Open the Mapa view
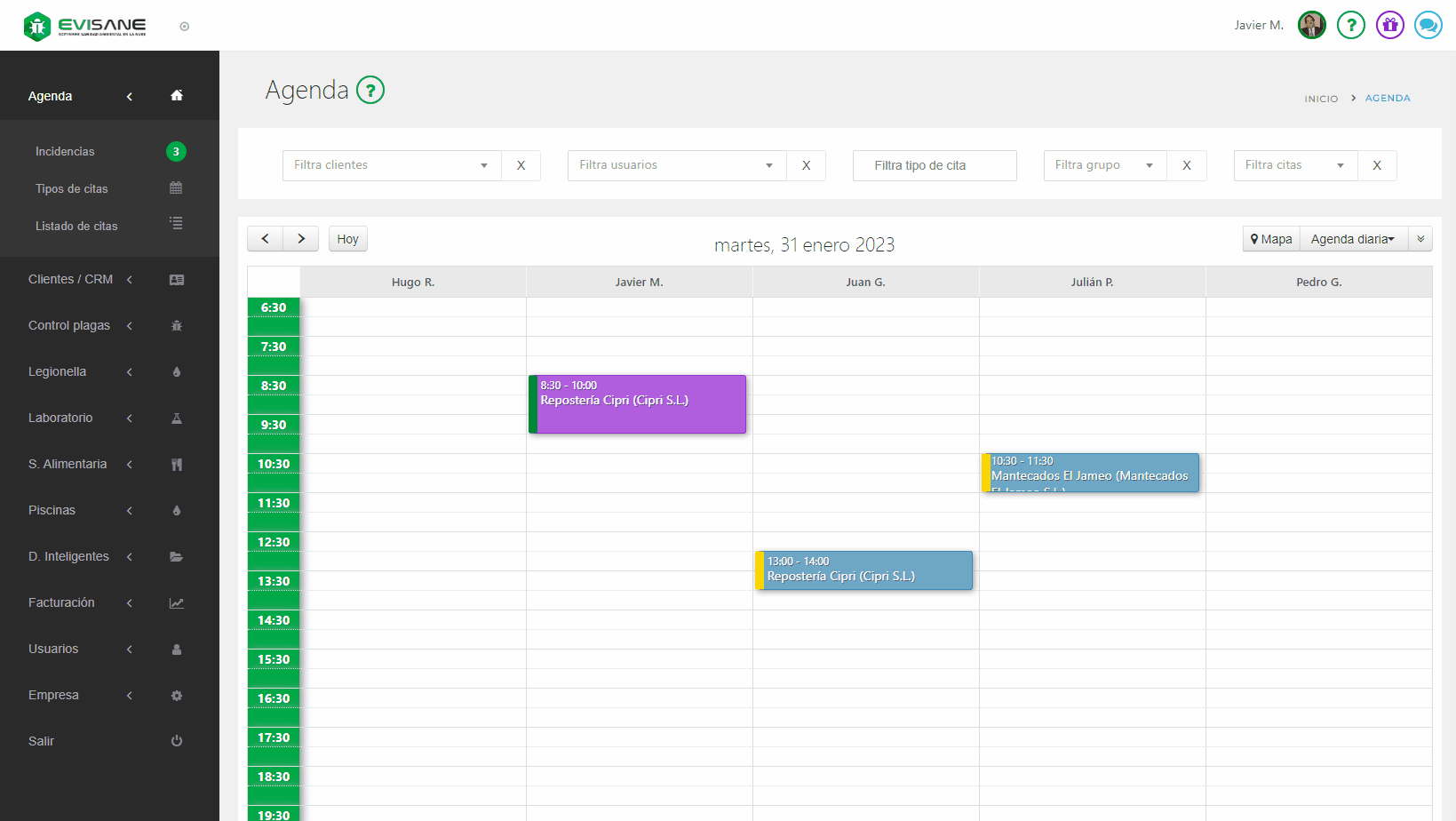This screenshot has height=821, width=1456. coord(1271,239)
